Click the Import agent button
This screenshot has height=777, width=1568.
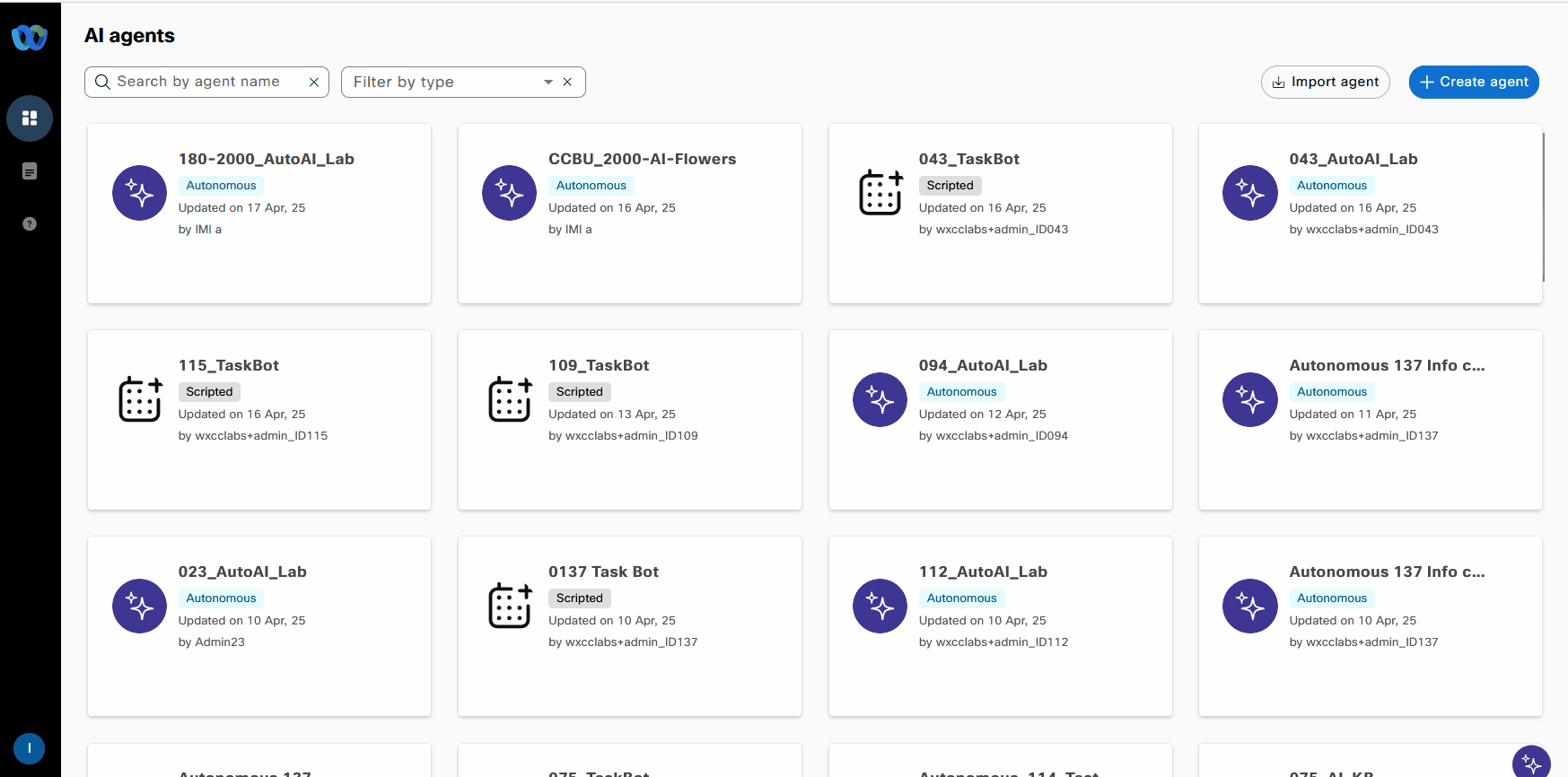pos(1325,83)
